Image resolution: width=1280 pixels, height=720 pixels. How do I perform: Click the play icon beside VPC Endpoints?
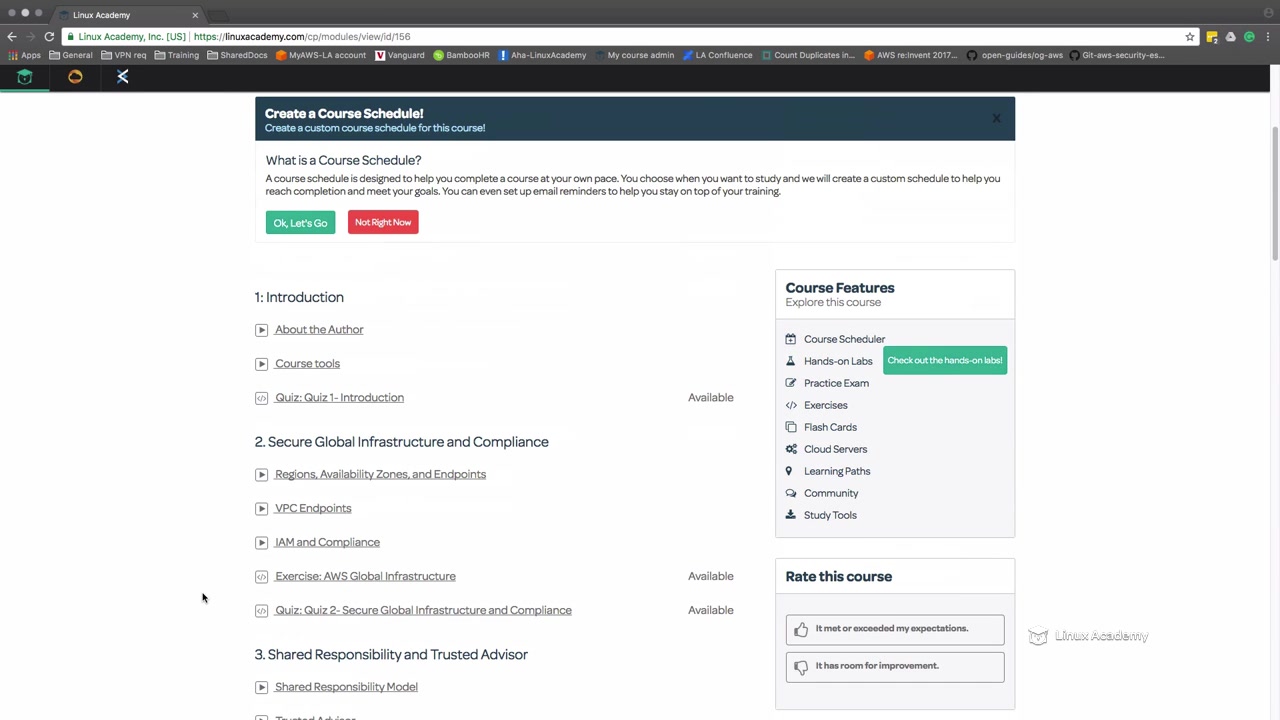(x=261, y=509)
